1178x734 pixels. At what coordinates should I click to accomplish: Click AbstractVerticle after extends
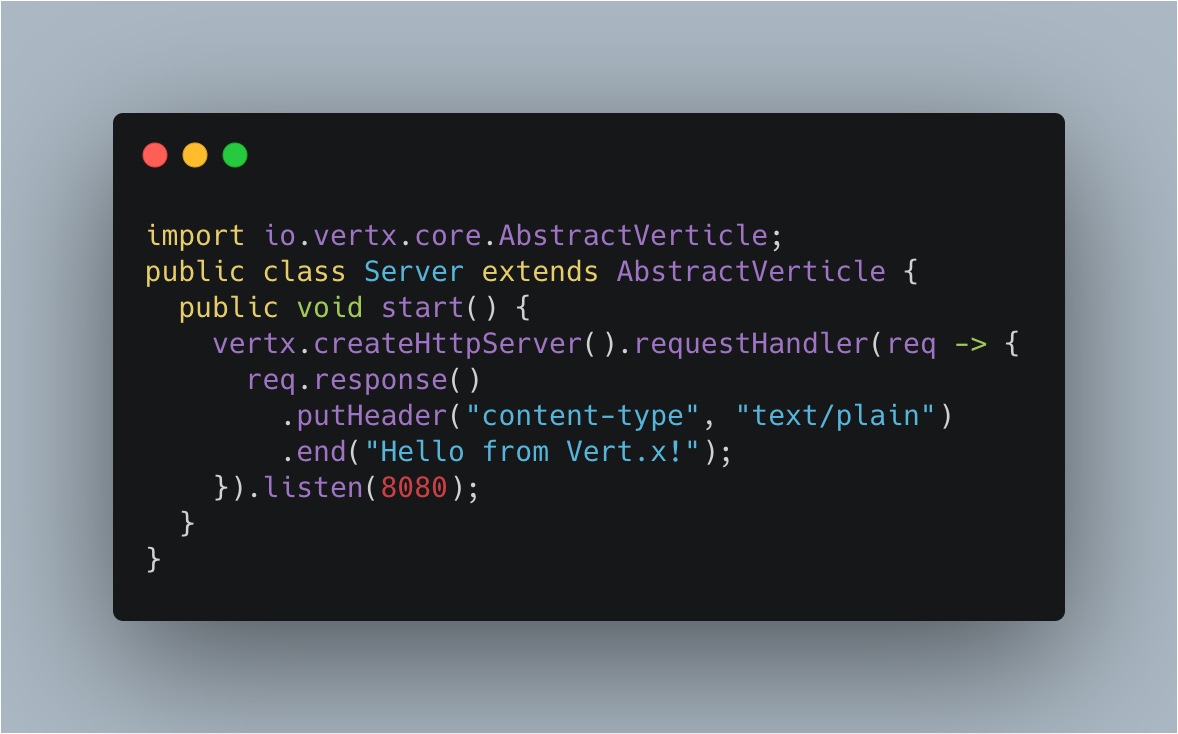point(751,271)
